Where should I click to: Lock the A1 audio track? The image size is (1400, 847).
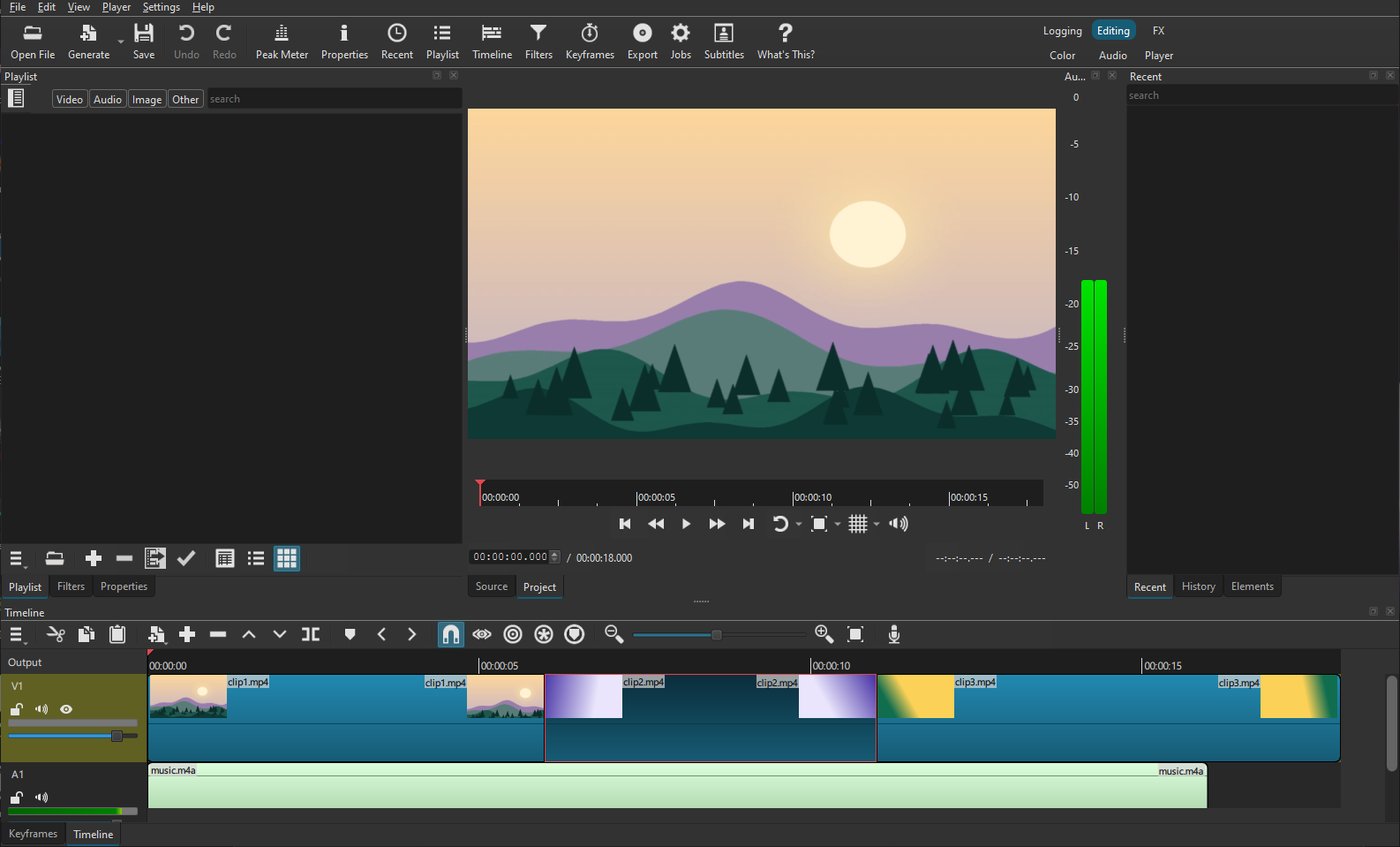coord(16,797)
